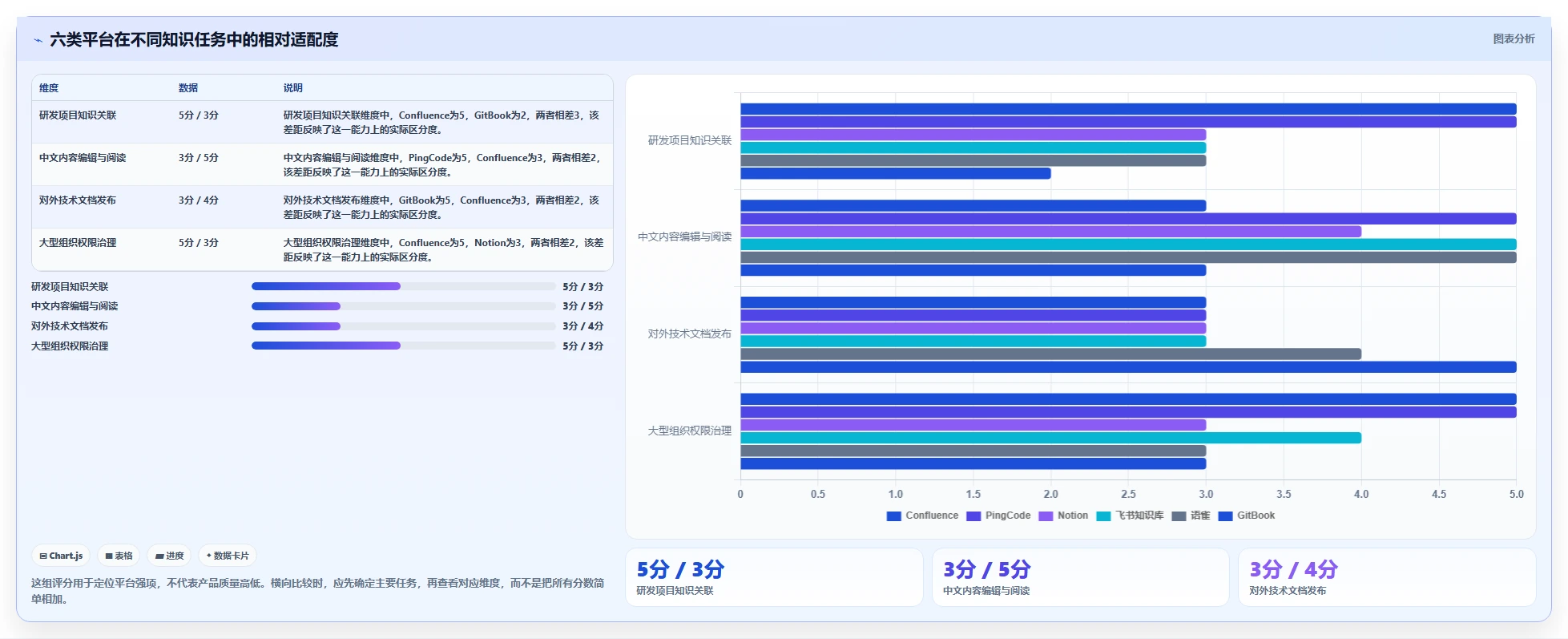The image size is (1568, 639).
Task: Click the purple Notion bar in 中文内容编辑与阅读 group
Action: tap(1050, 232)
